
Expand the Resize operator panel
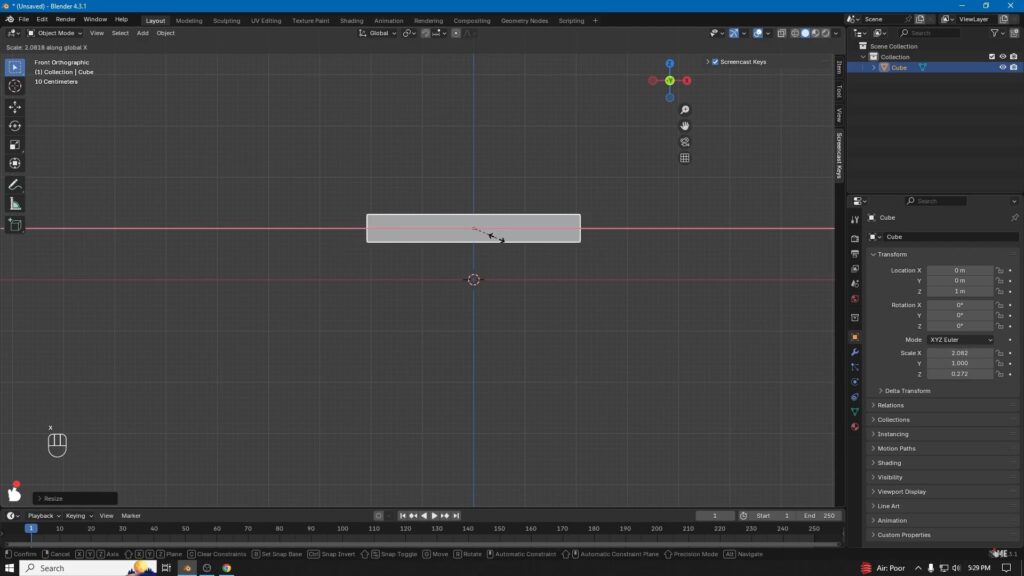coord(75,498)
